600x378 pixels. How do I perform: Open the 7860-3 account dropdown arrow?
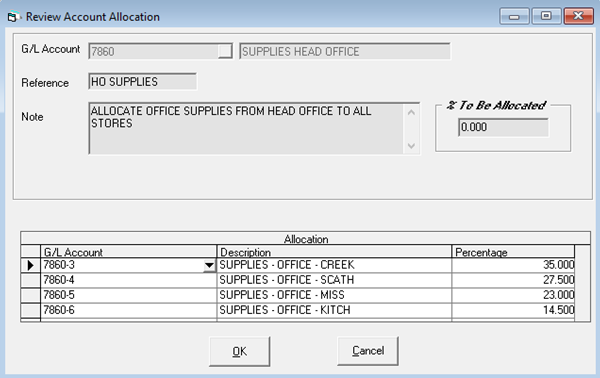(x=209, y=265)
